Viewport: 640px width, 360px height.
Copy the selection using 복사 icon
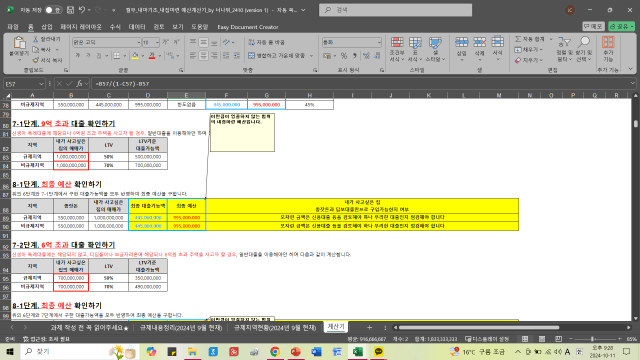pyautogui.click(x=36, y=50)
